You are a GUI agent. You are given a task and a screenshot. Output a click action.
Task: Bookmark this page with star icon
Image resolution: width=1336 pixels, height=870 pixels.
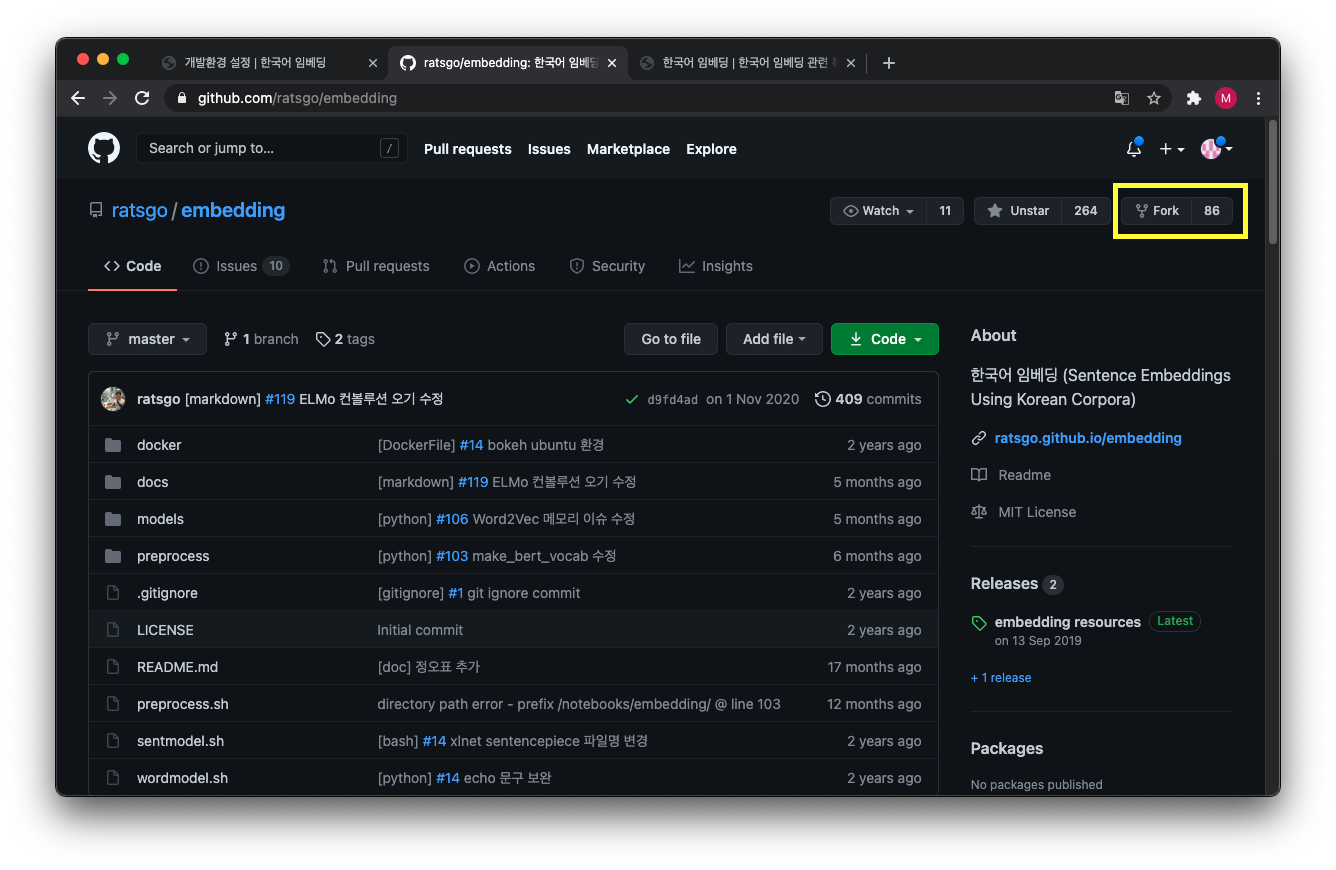1154,98
